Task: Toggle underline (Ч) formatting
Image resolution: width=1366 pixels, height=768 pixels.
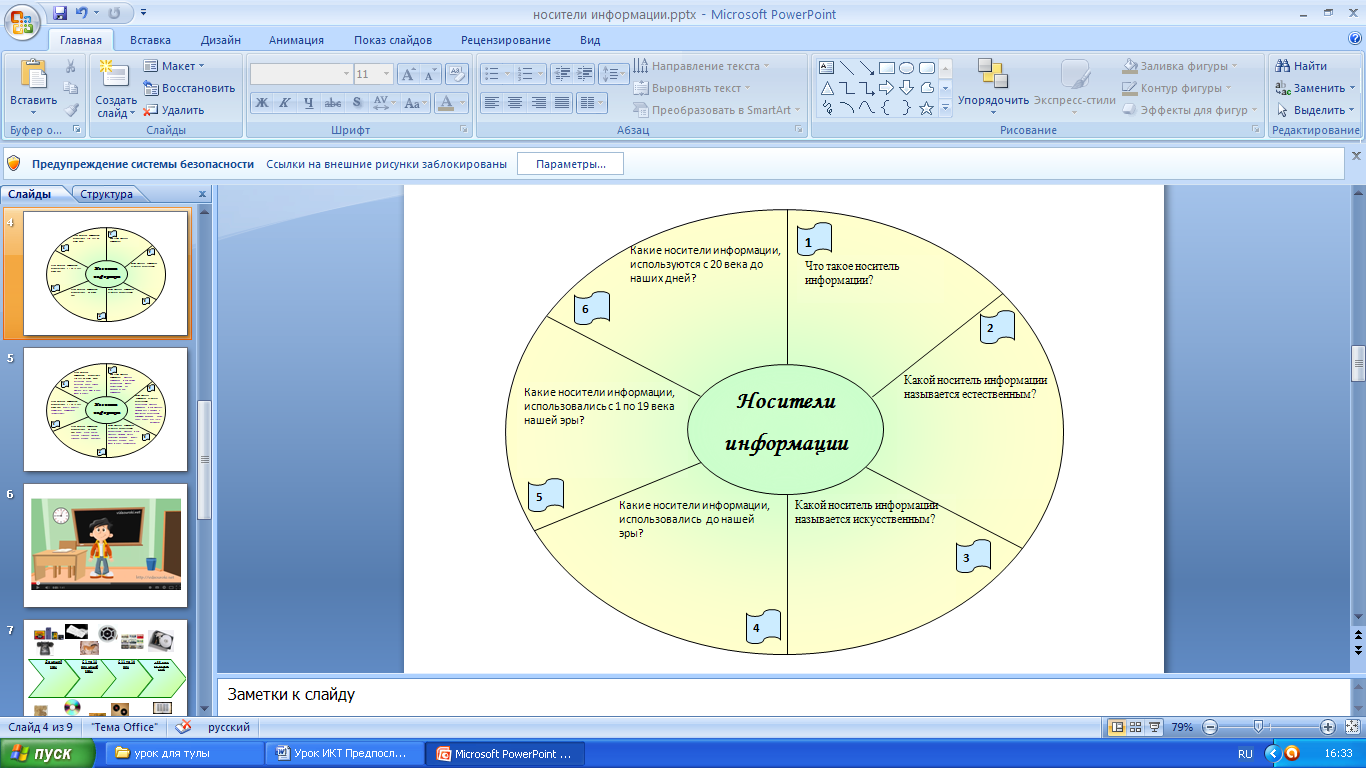Action: [308, 102]
